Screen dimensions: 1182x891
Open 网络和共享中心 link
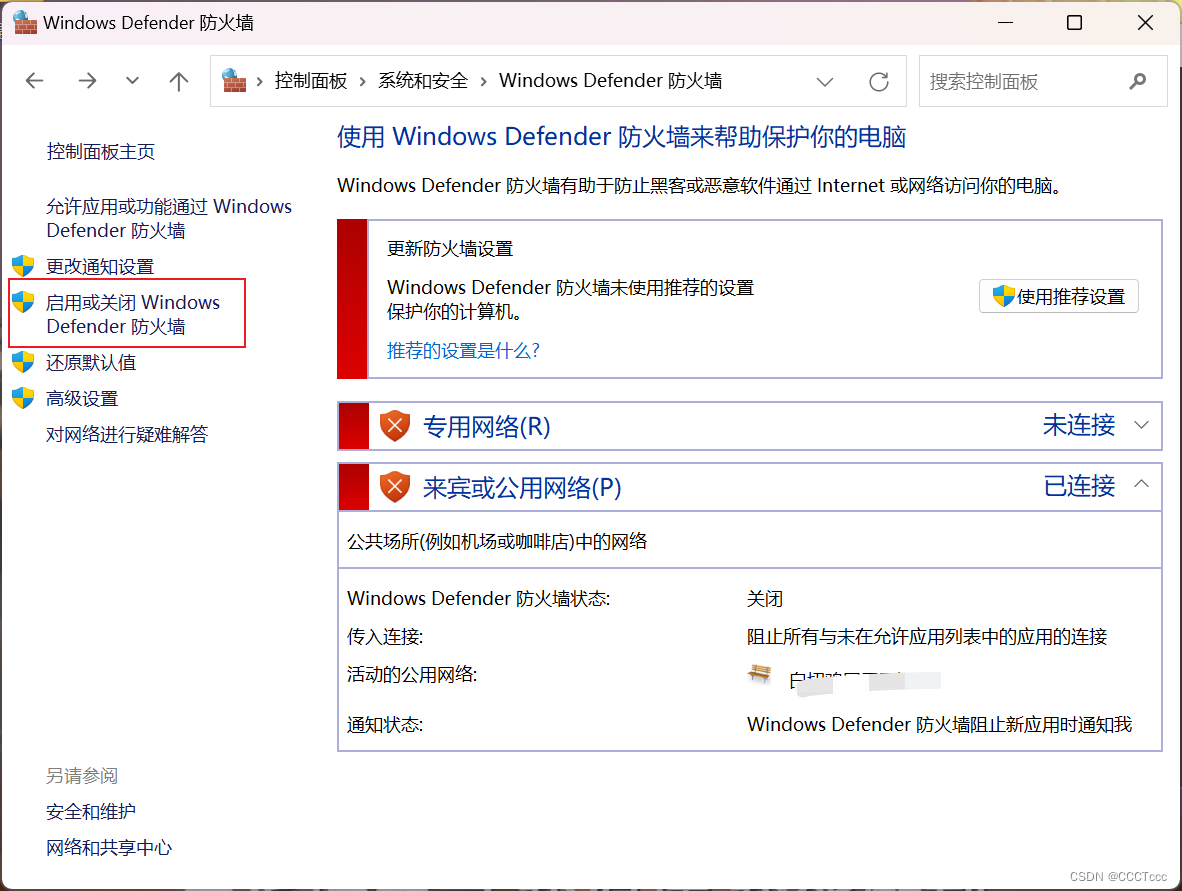[x=109, y=848]
